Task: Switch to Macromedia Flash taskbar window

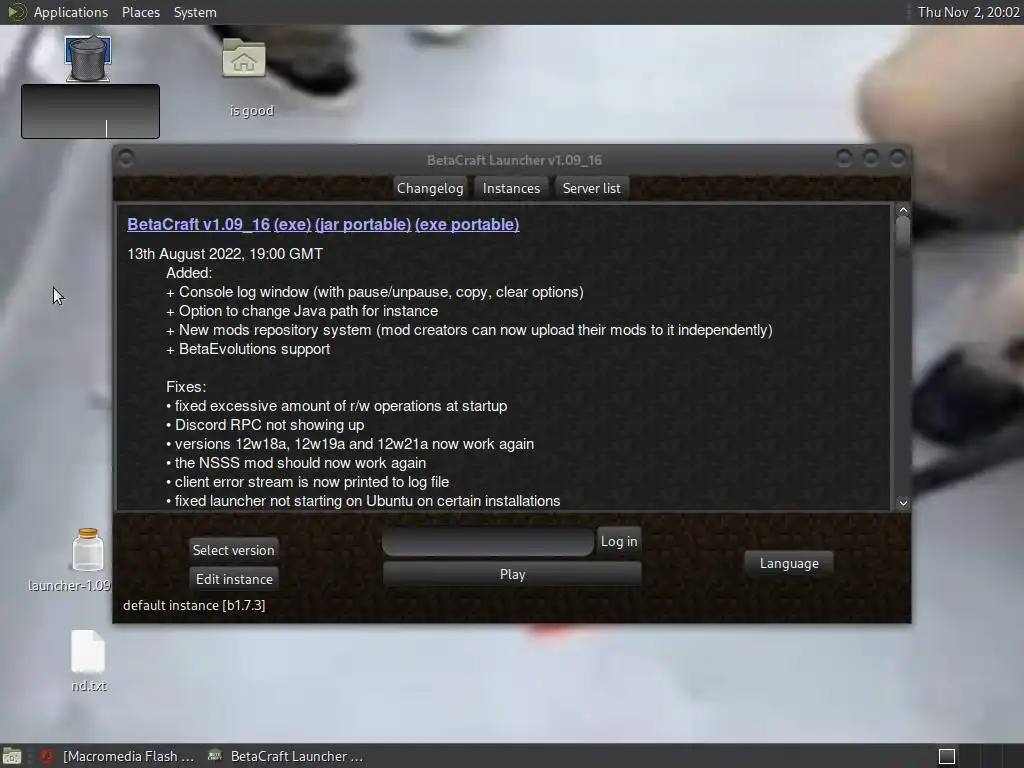Action: click(x=118, y=756)
